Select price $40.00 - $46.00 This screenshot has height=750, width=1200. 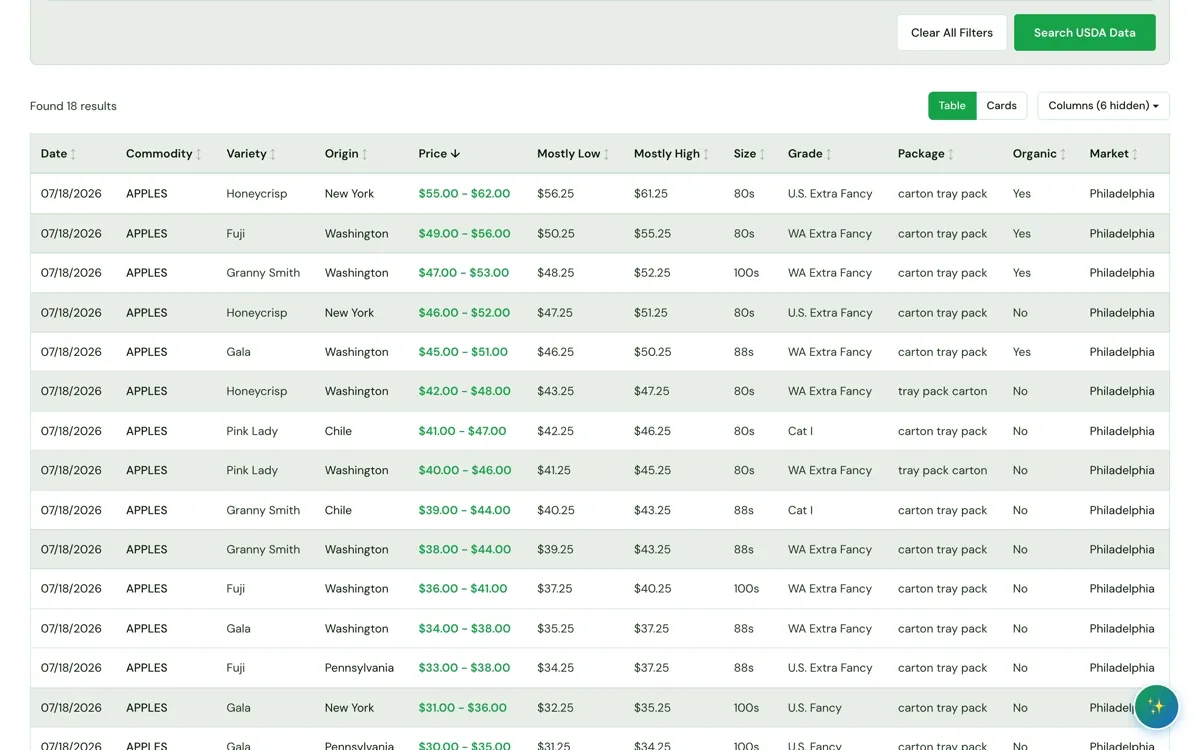click(x=465, y=471)
